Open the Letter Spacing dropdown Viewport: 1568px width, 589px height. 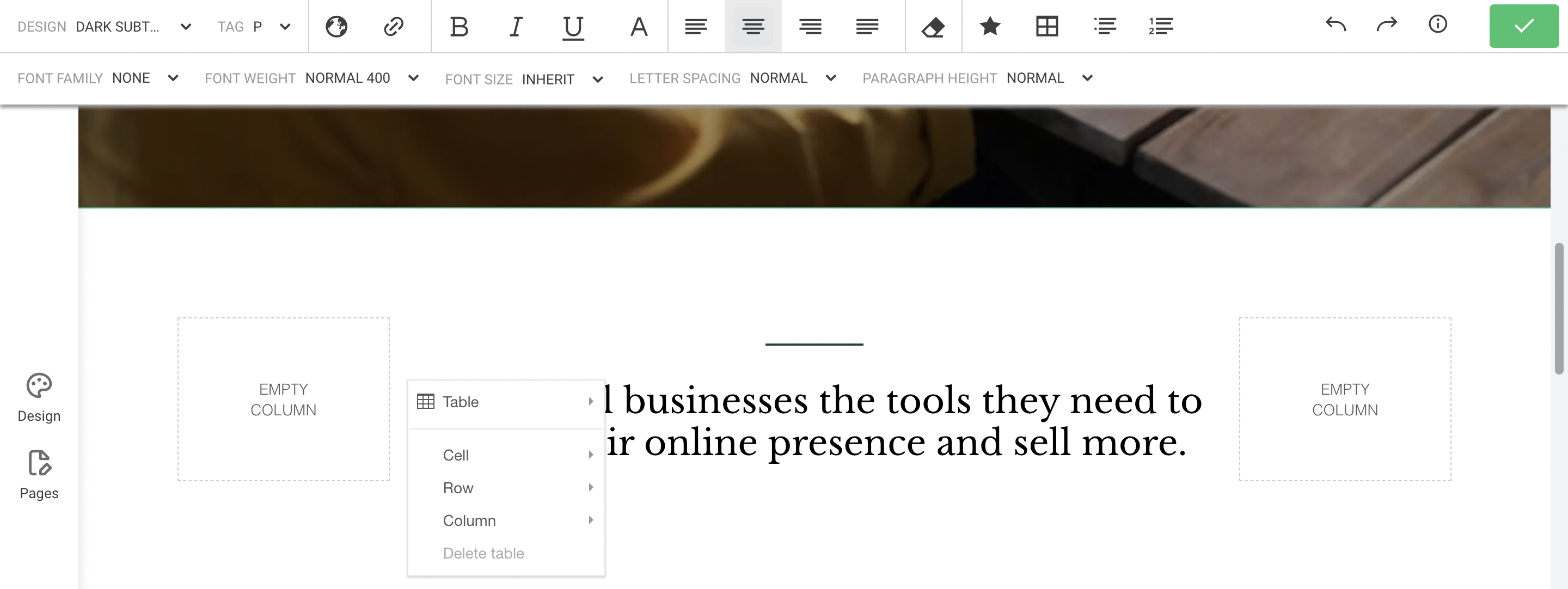tap(733, 78)
